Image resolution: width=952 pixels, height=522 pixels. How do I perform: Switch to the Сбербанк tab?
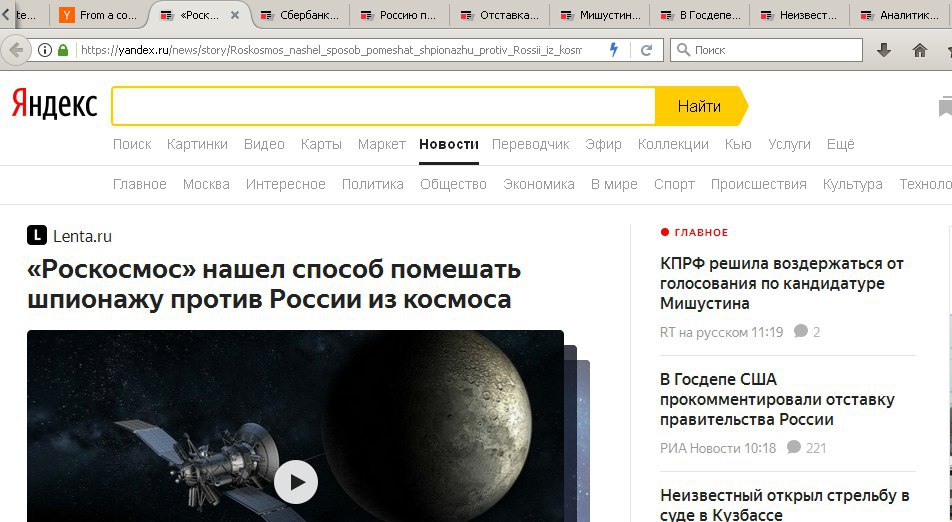(300, 15)
